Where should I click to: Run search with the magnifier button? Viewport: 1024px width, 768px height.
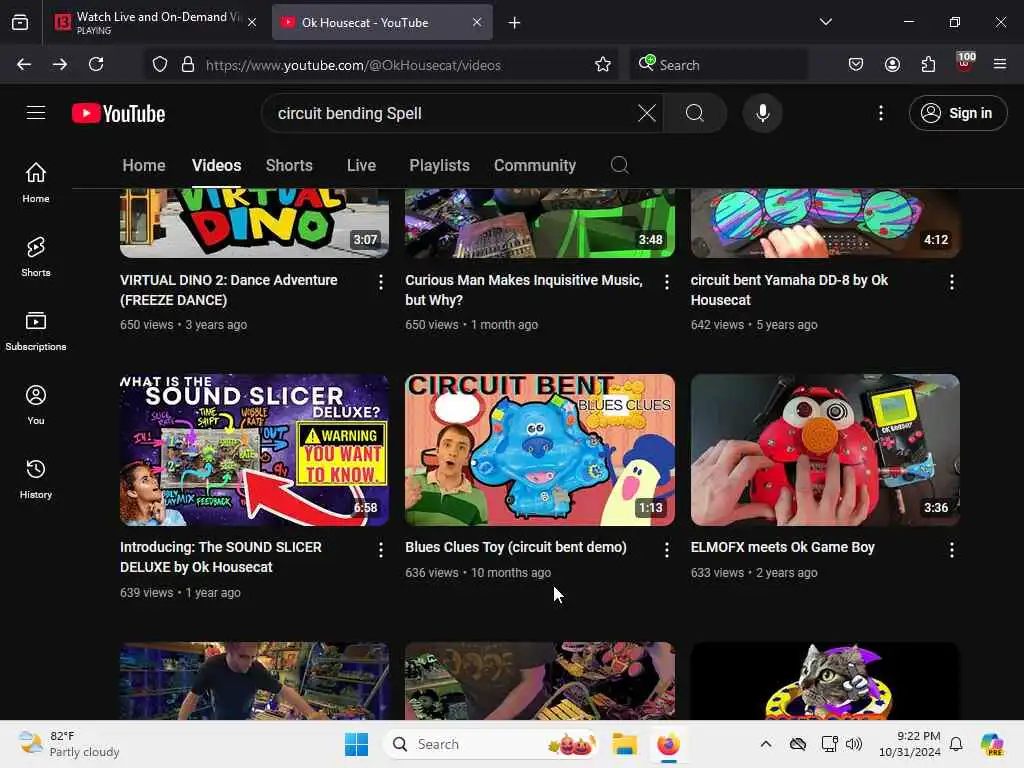(695, 113)
